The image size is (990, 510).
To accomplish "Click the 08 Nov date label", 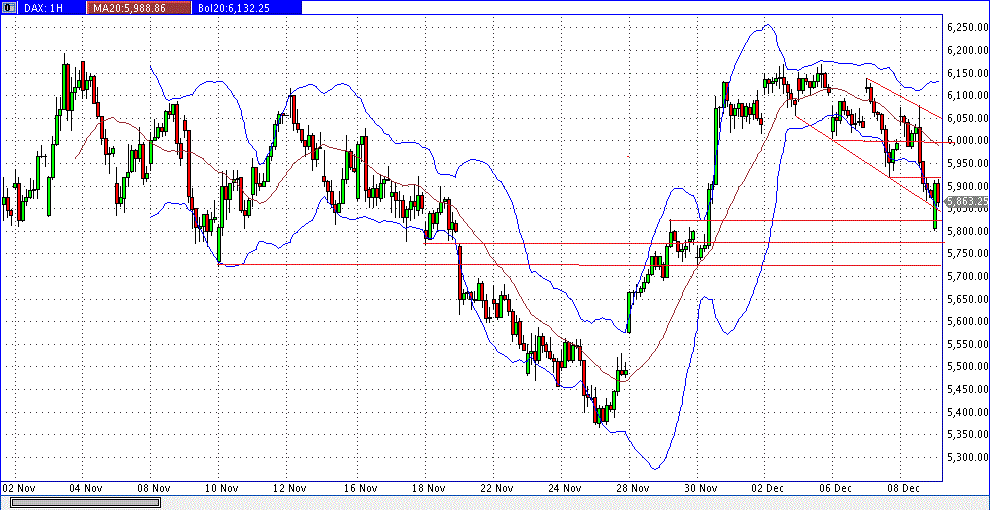I will [153, 488].
